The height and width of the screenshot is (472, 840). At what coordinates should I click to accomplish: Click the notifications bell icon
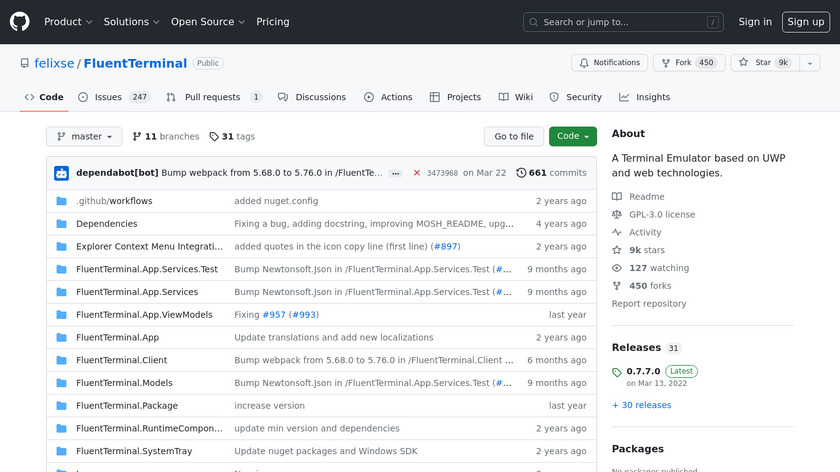584,63
